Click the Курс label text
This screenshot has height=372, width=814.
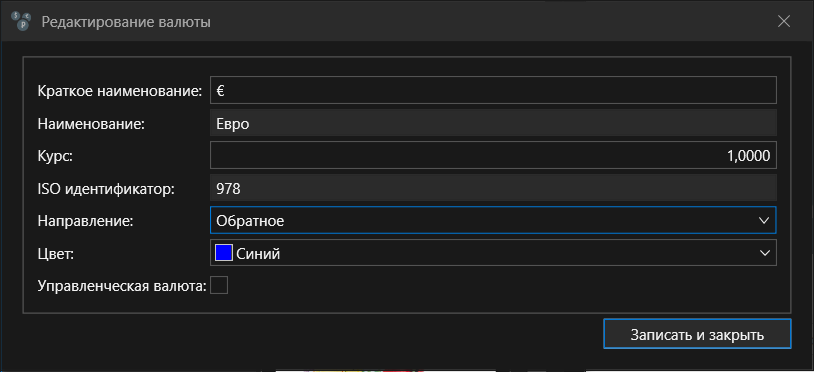coord(55,156)
